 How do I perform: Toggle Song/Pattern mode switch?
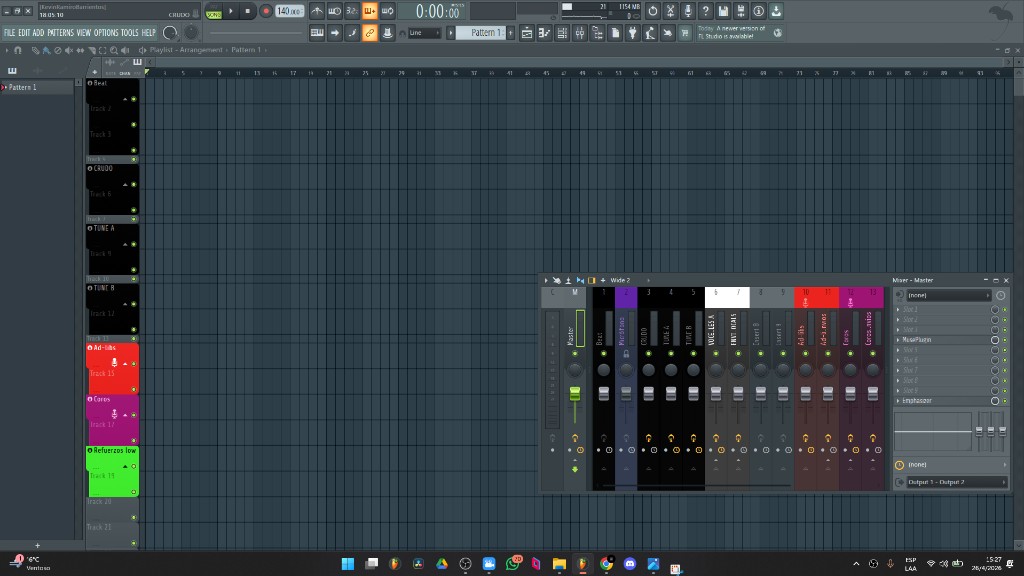[x=213, y=12]
